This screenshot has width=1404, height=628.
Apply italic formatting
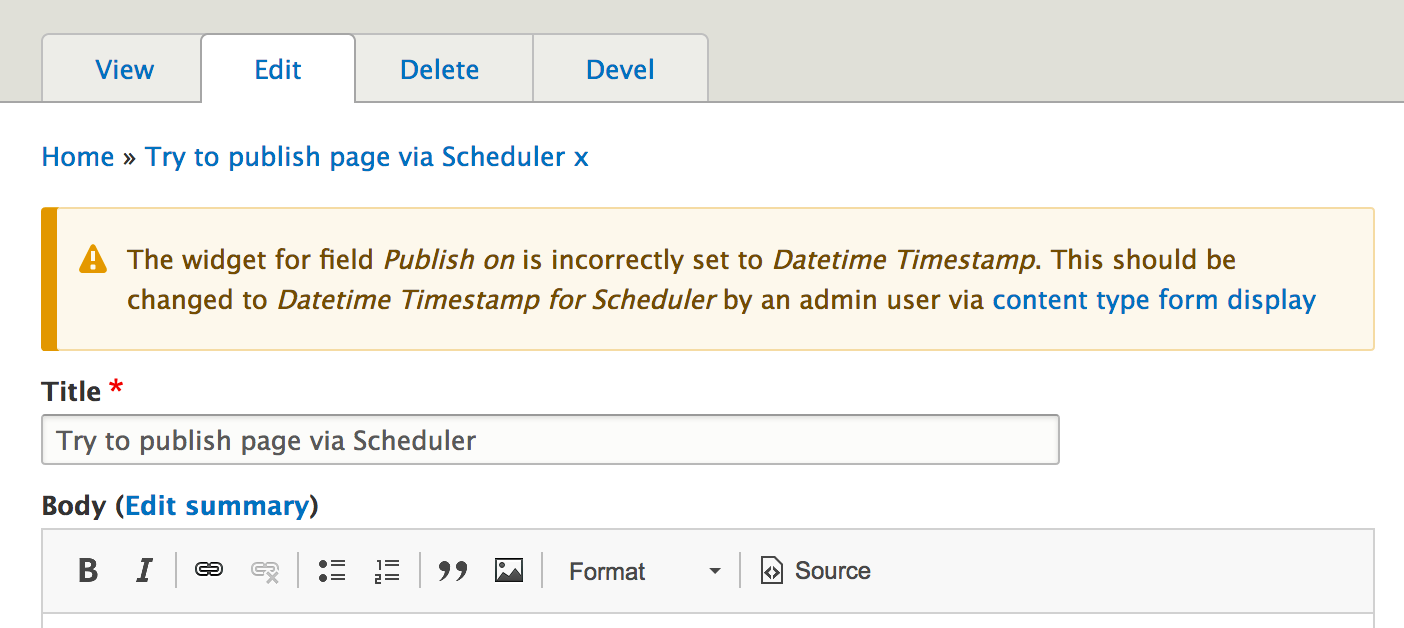point(144,570)
